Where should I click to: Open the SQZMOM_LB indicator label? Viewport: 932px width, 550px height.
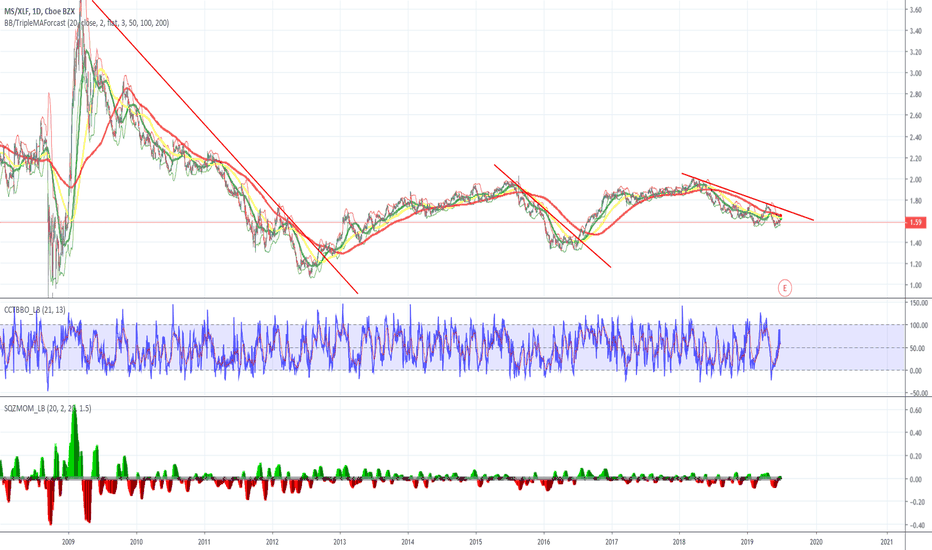point(48,408)
